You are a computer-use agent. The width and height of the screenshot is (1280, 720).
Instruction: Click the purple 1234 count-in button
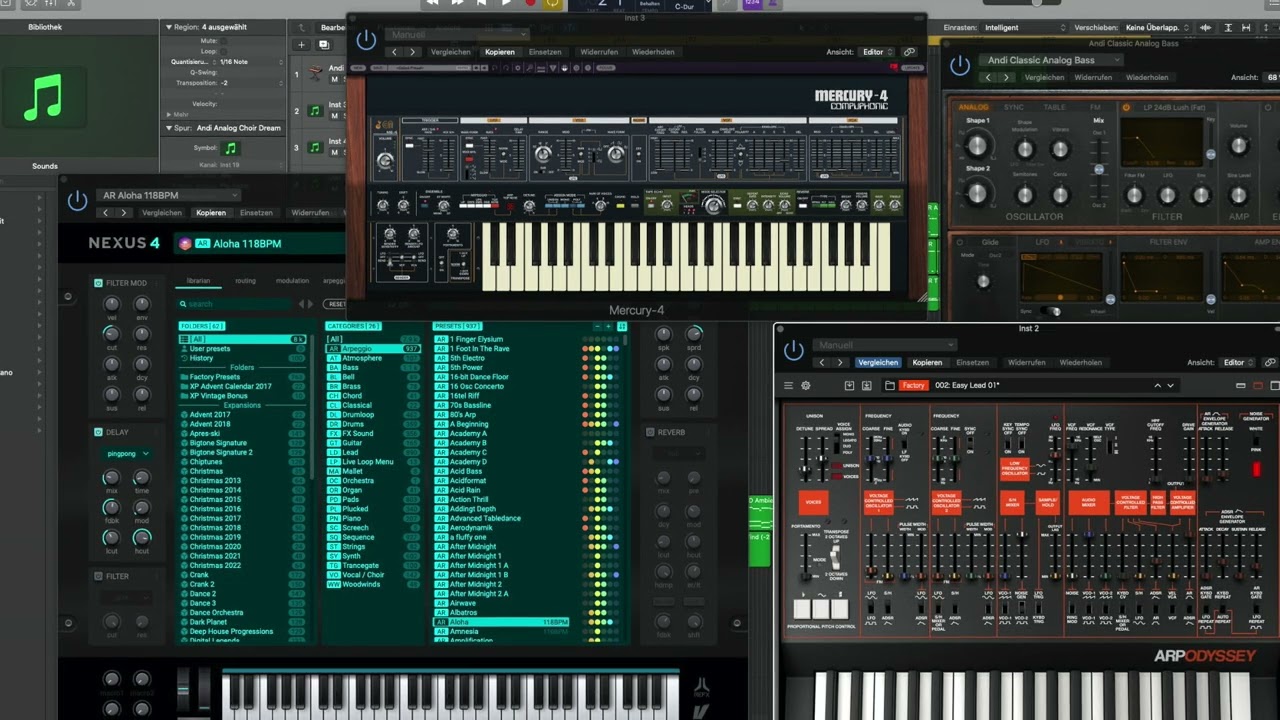pyautogui.click(x=753, y=3)
